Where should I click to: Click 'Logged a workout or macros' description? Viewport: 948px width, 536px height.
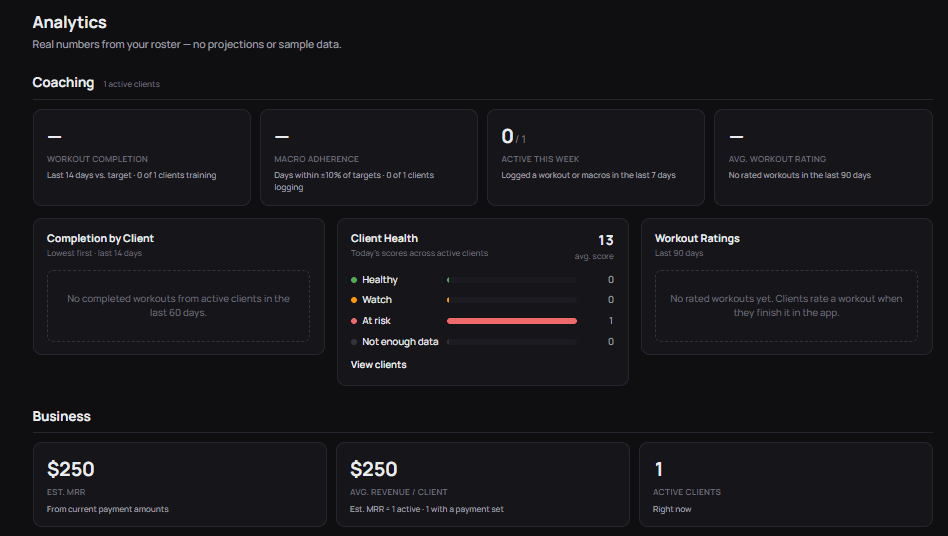tap(588, 175)
